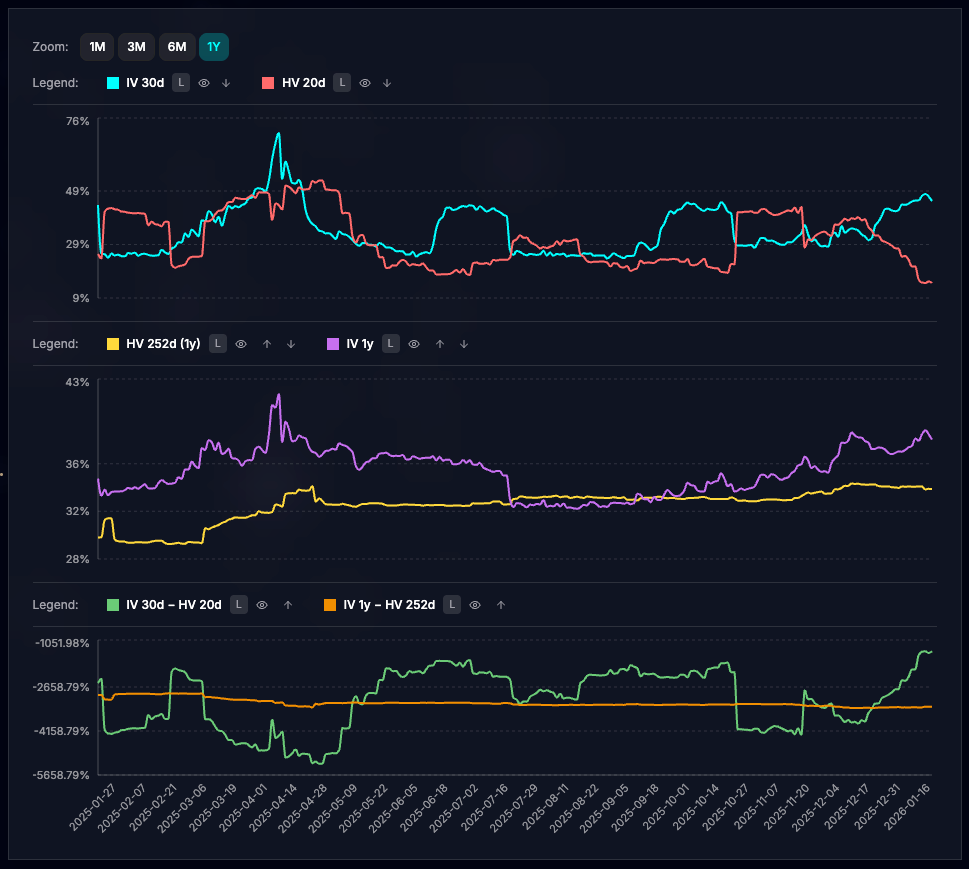The width and height of the screenshot is (969, 869).
Task: Click the yellow HV 252d color swatch
Action: click(113, 344)
